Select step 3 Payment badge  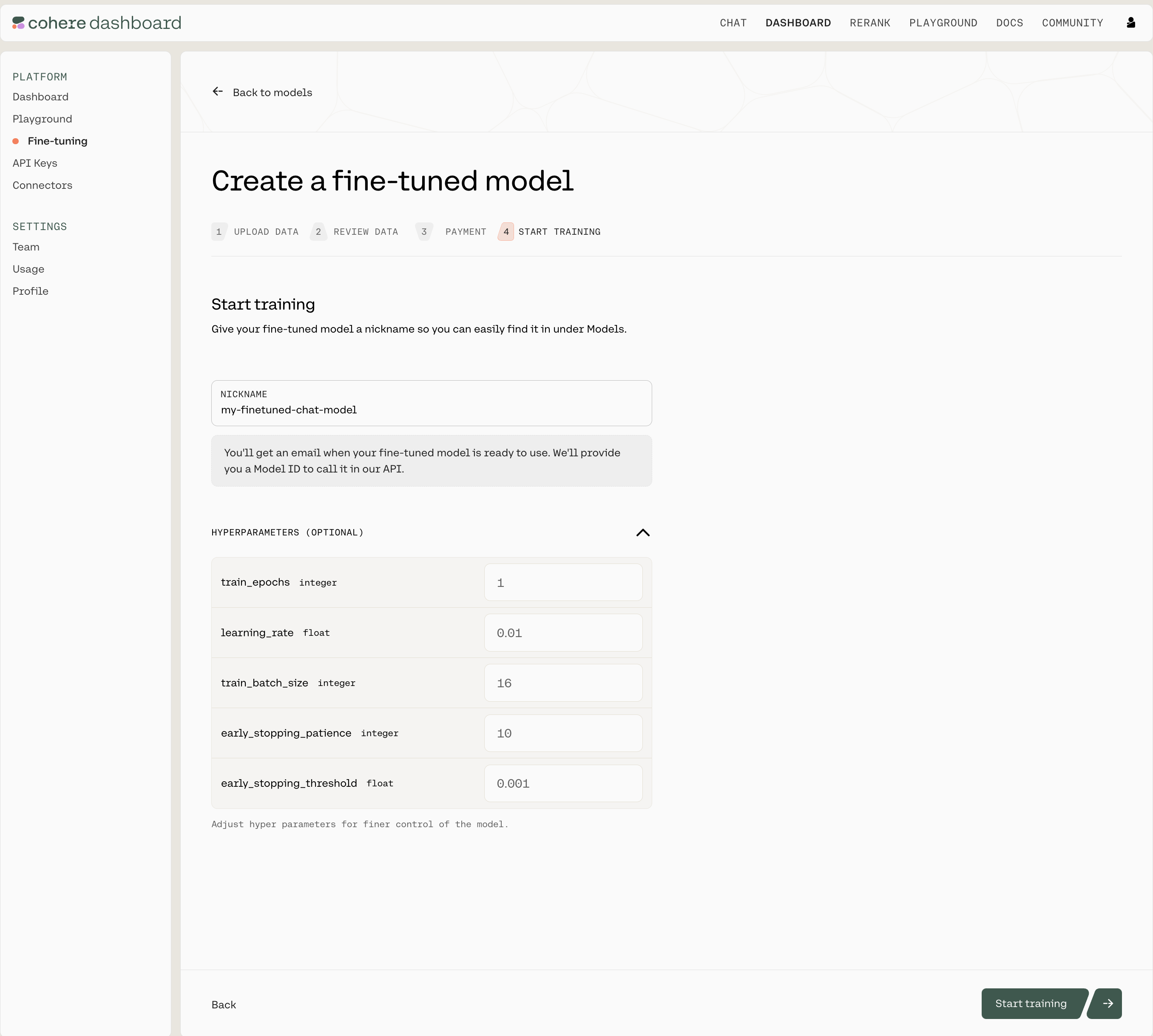coord(424,232)
